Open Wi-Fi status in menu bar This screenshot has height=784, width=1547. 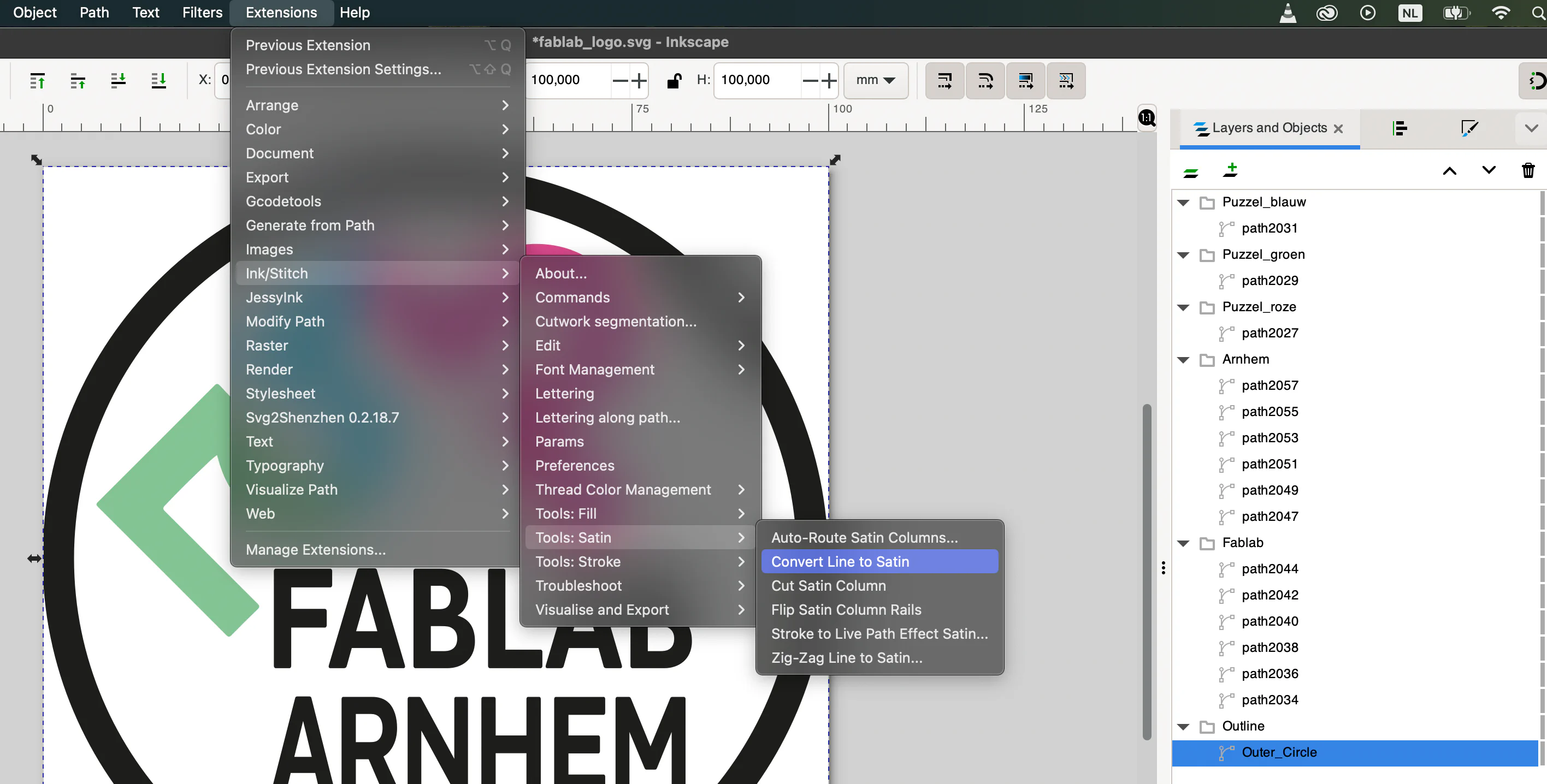coord(1500,13)
